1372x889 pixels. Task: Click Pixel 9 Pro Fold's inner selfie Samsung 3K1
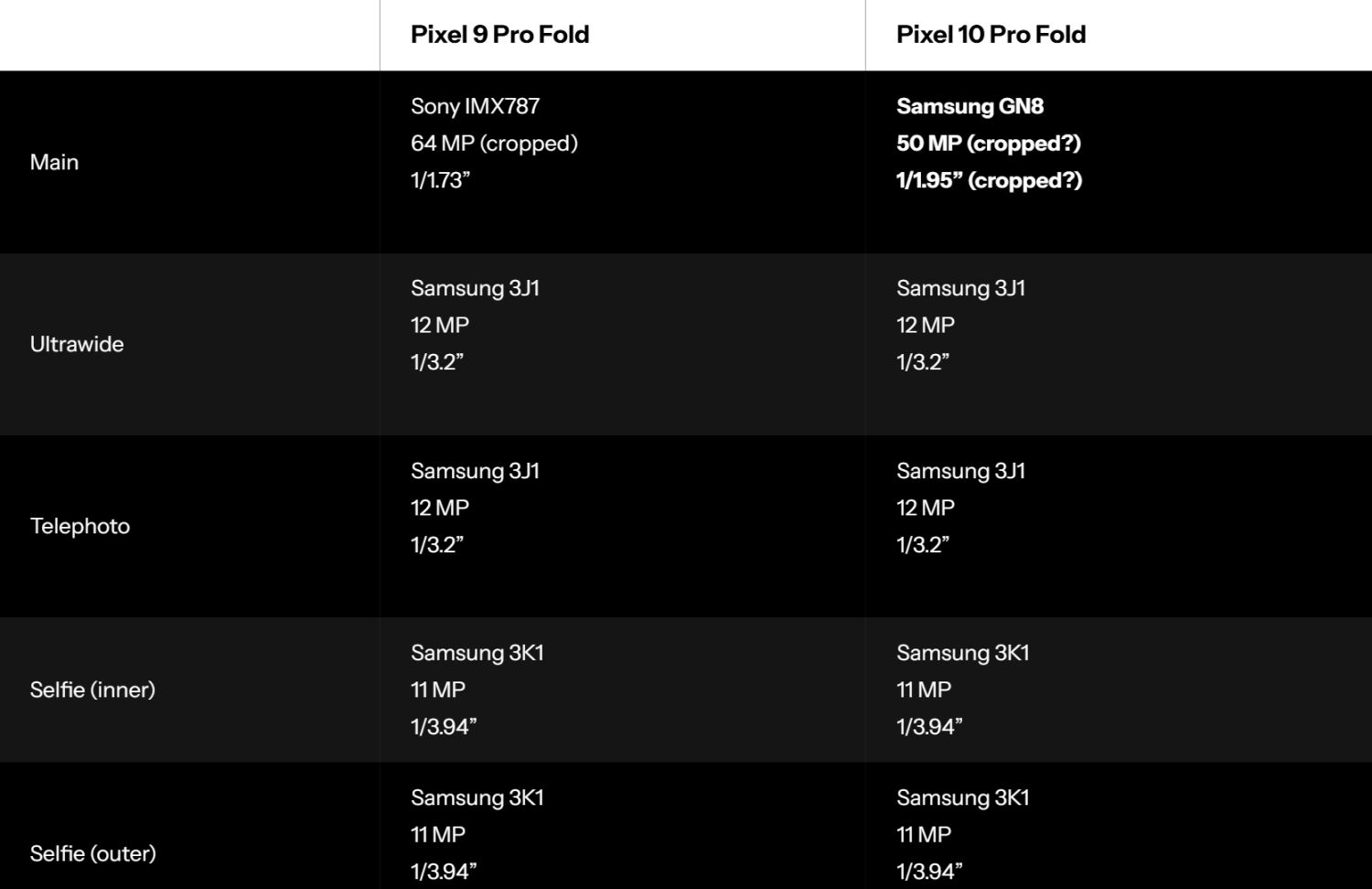[x=477, y=653]
